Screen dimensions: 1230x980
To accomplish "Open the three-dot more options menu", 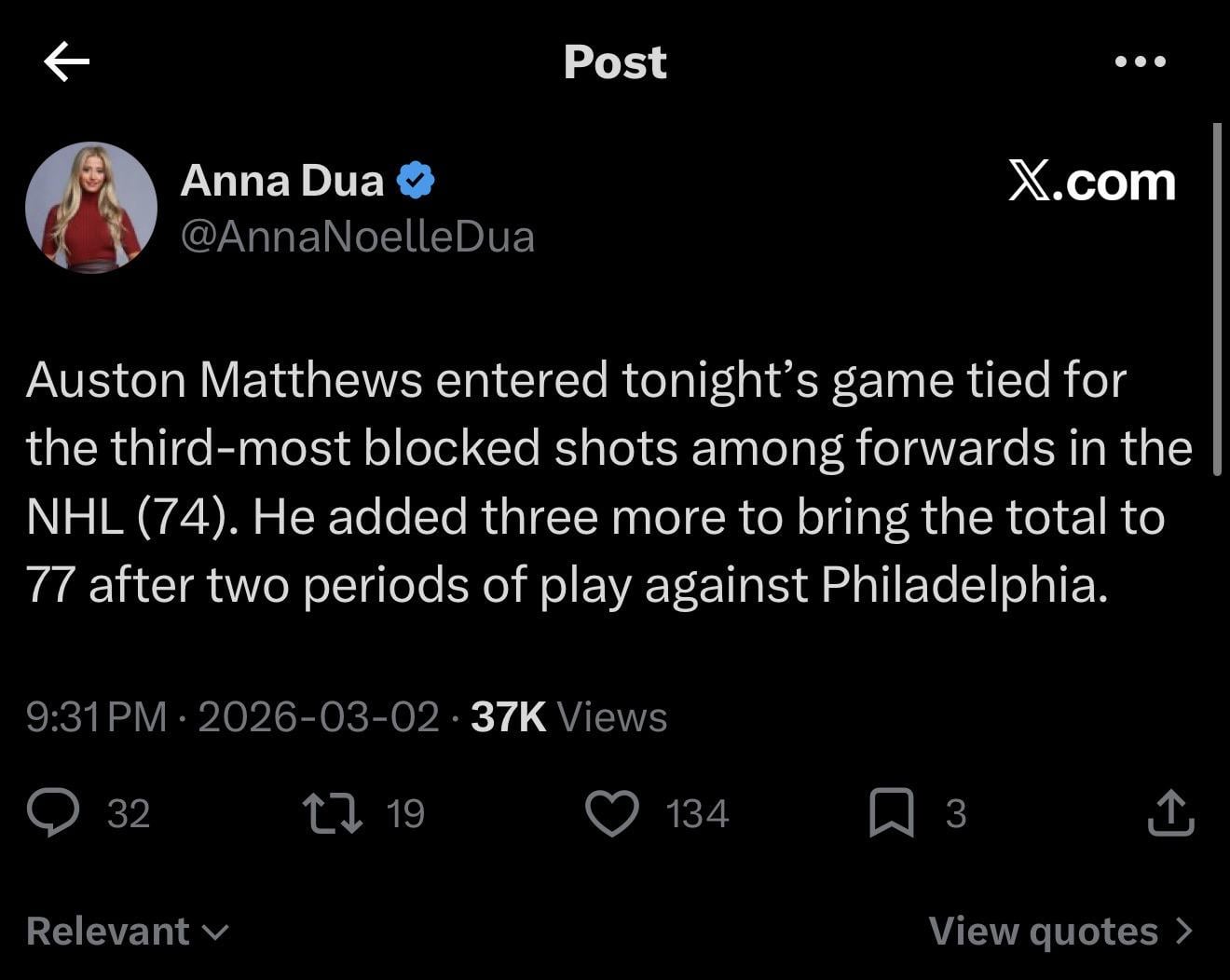I will click(x=1140, y=62).
